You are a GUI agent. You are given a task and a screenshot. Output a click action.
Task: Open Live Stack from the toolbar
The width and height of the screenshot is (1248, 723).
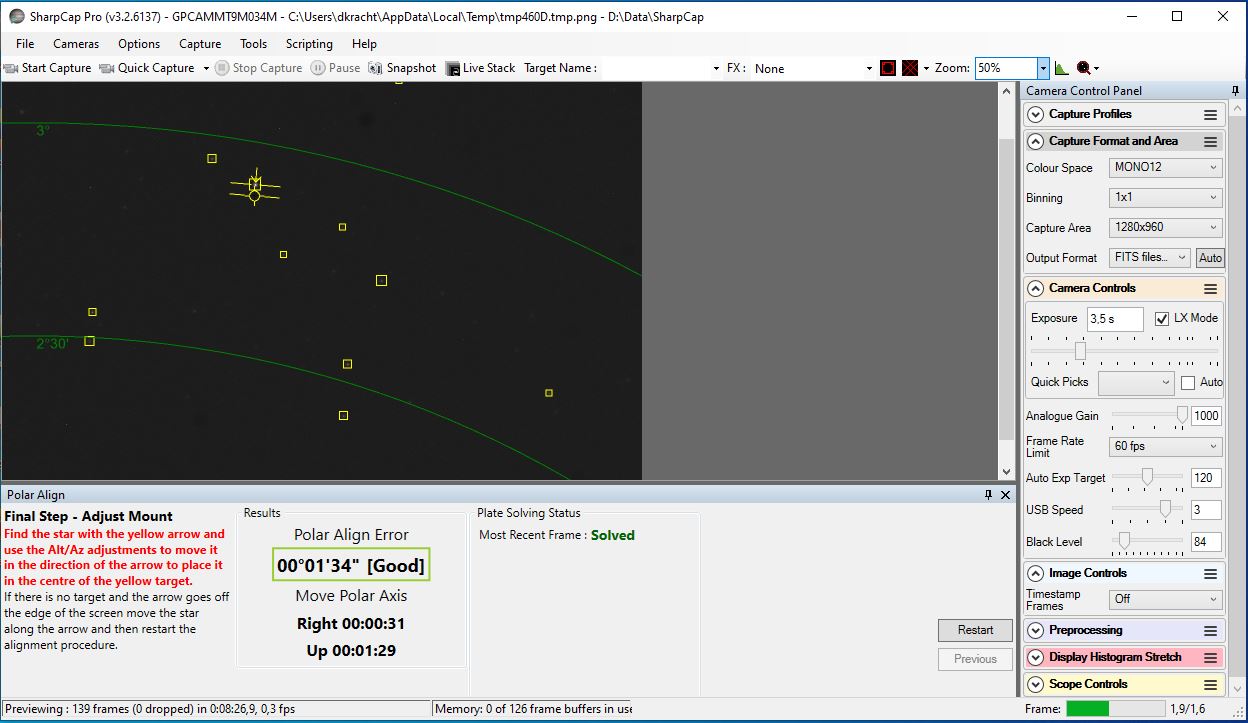[x=480, y=68]
